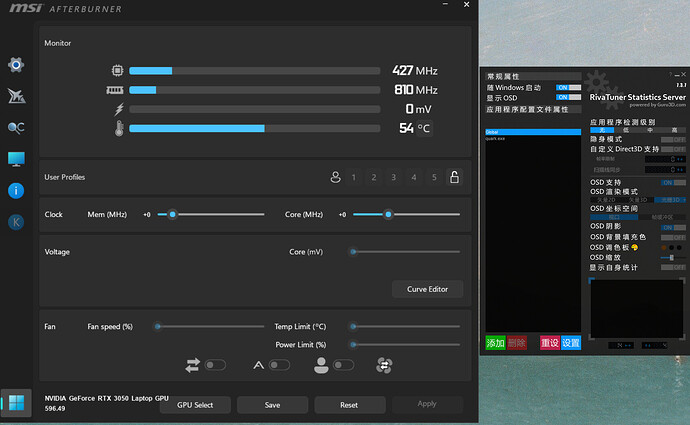This screenshot has height=425, width=690.
Task: Click the fan sync arrows icon
Action: [x=192, y=365]
